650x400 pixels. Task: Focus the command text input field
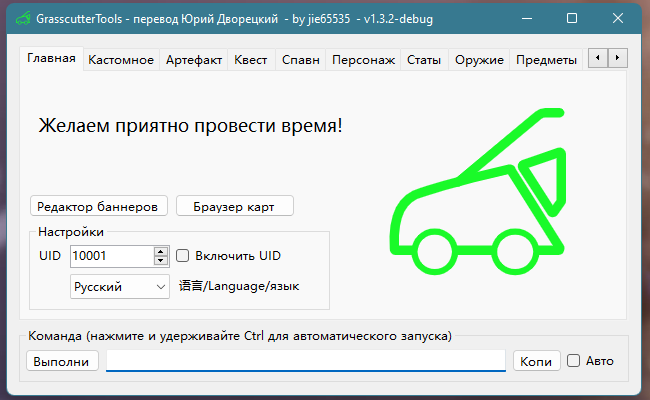point(305,361)
